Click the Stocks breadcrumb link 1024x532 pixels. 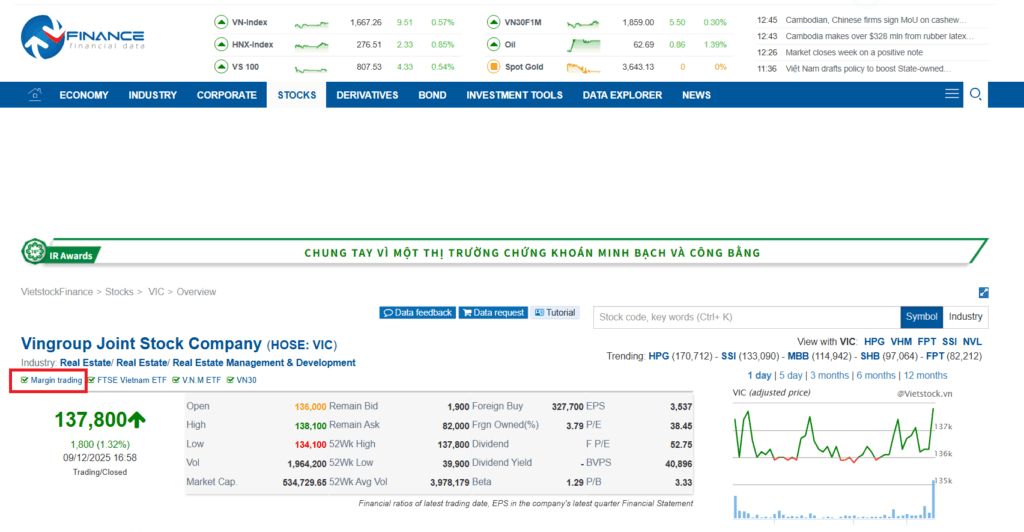[119, 292]
